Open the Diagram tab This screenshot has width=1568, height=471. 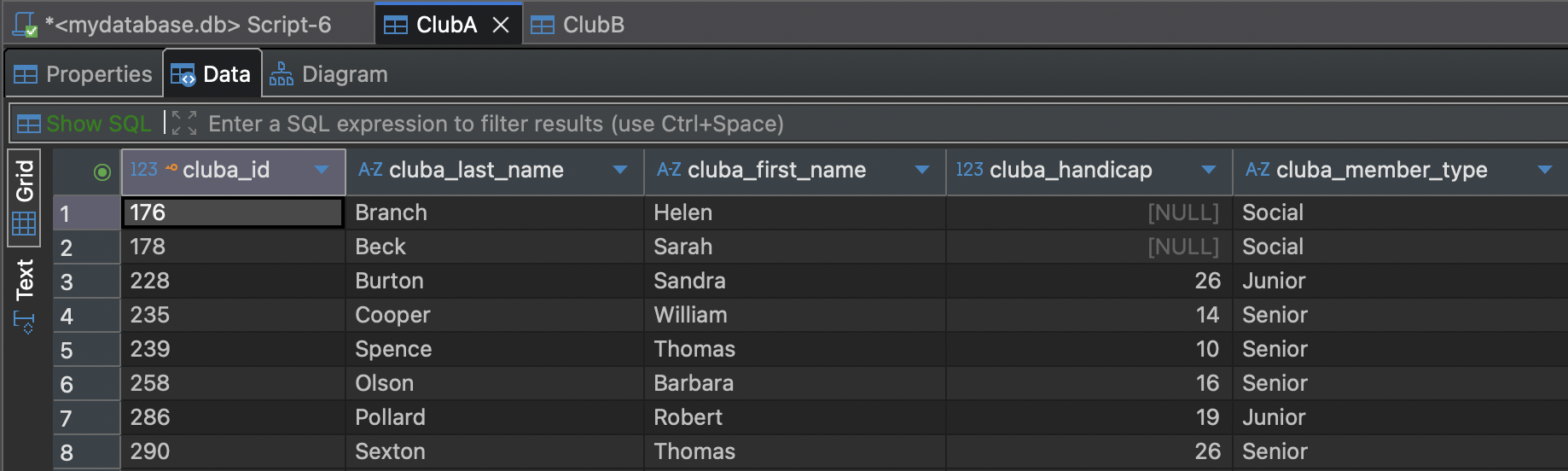(328, 75)
